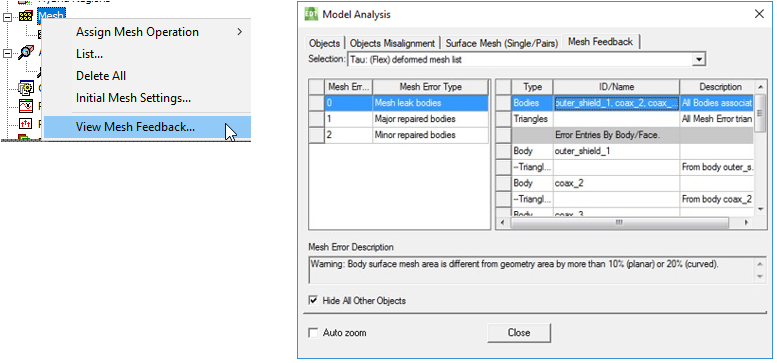Click the details table horizontal scrollbar thumb

(619, 223)
